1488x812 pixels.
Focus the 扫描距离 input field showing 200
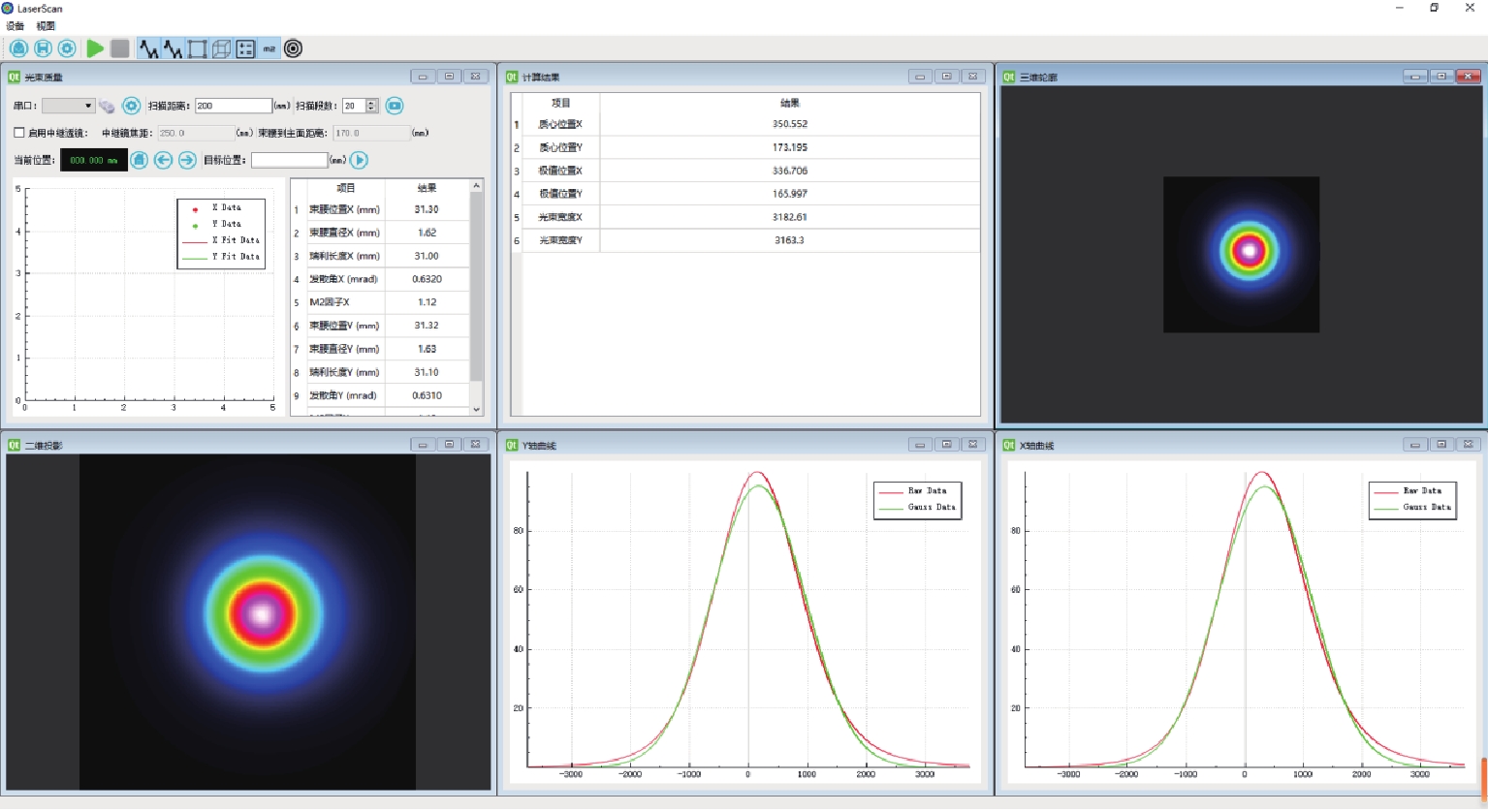[234, 106]
